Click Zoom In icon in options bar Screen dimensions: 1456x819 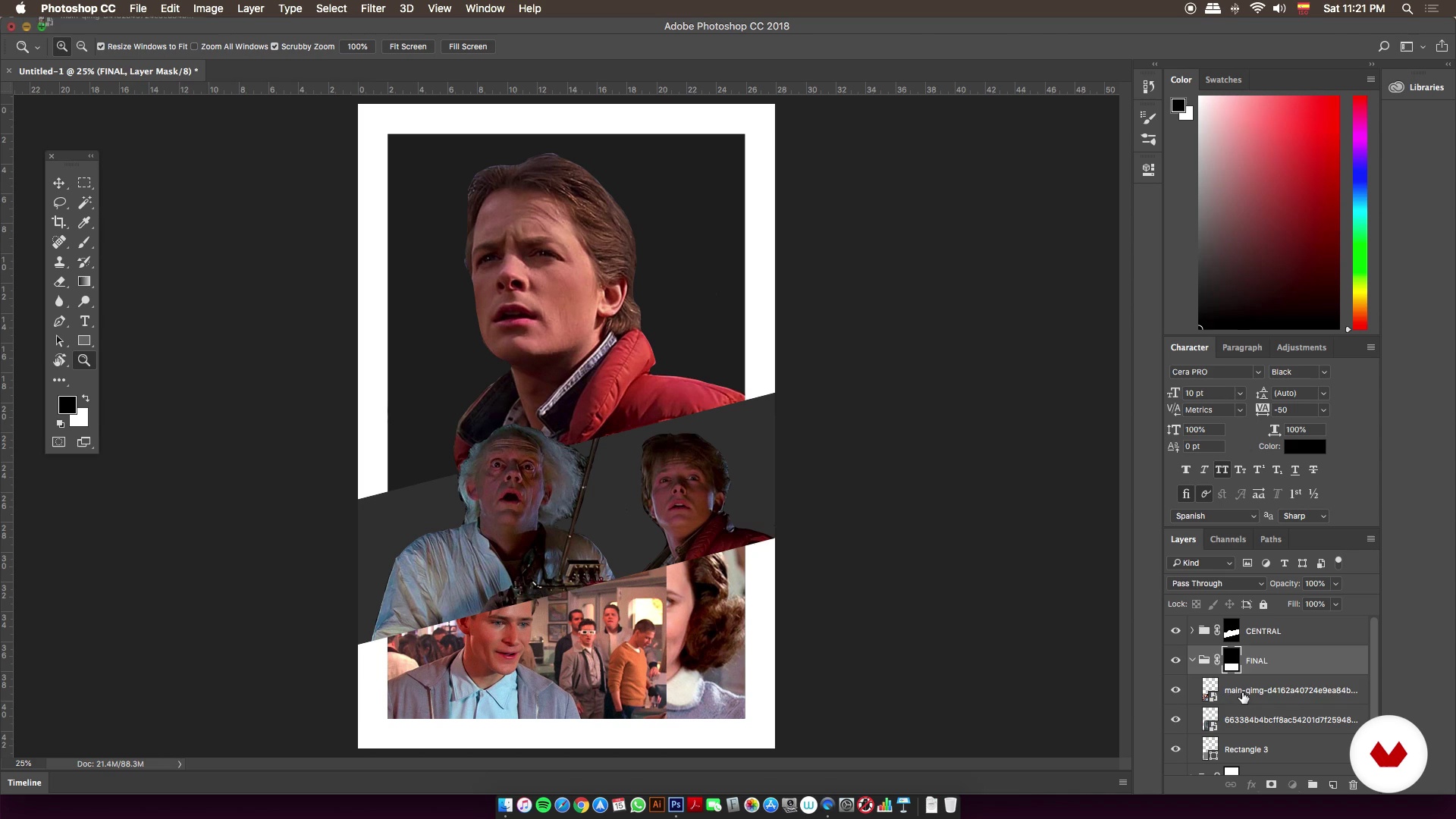(x=62, y=46)
